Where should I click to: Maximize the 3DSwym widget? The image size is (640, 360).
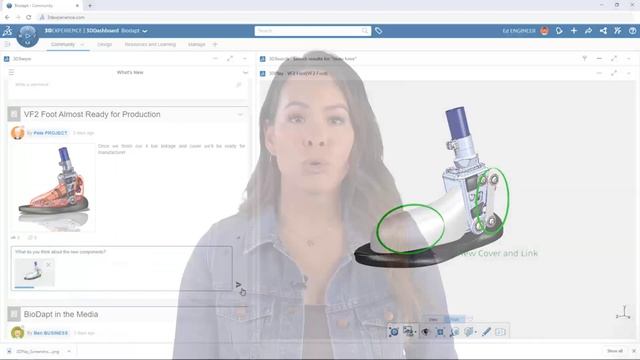(x=230, y=59)
